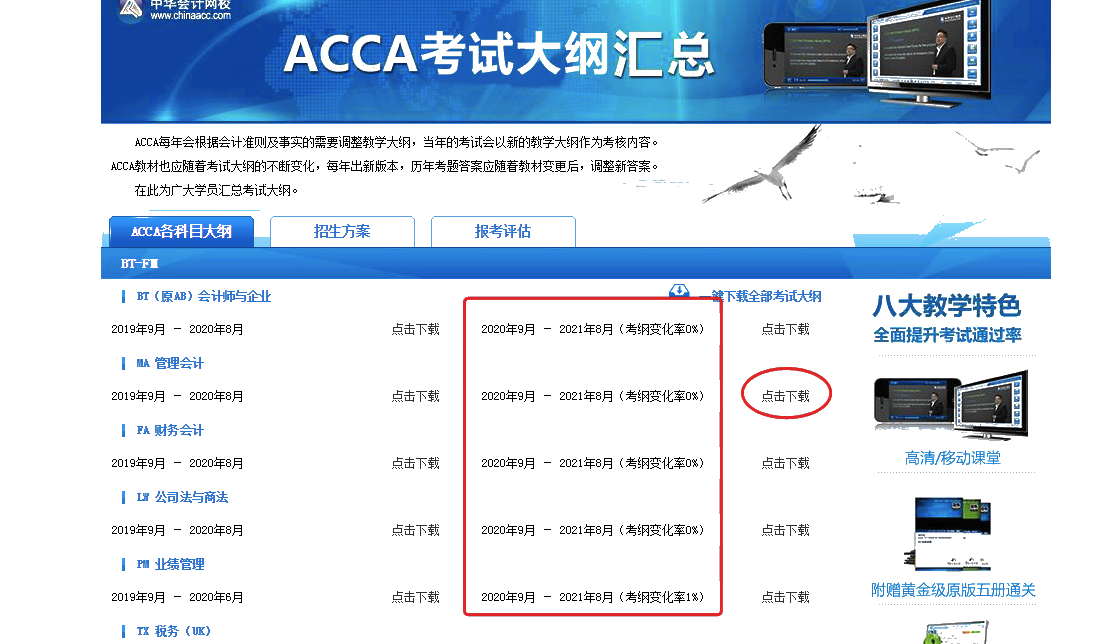Viewport: 1101px width, 644px height.
Task: Download the circled MA 2020-2021 syllabus
Action: pyautogui.click(x=785, y=396)
